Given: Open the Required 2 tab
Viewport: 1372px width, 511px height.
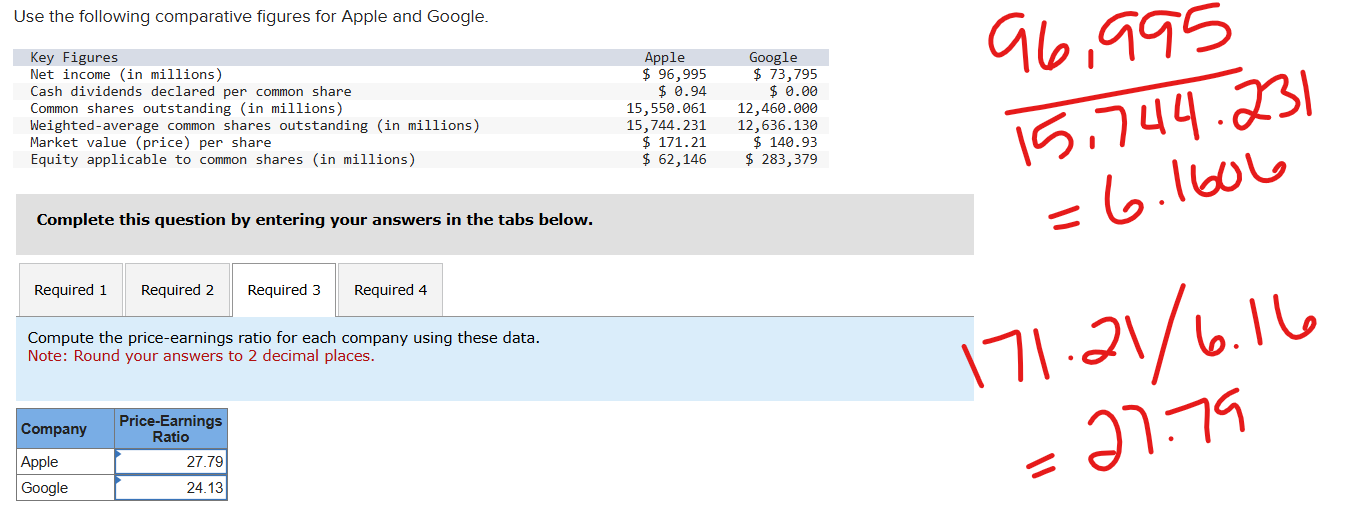Looking at the screenshot, I should point(177,290).
